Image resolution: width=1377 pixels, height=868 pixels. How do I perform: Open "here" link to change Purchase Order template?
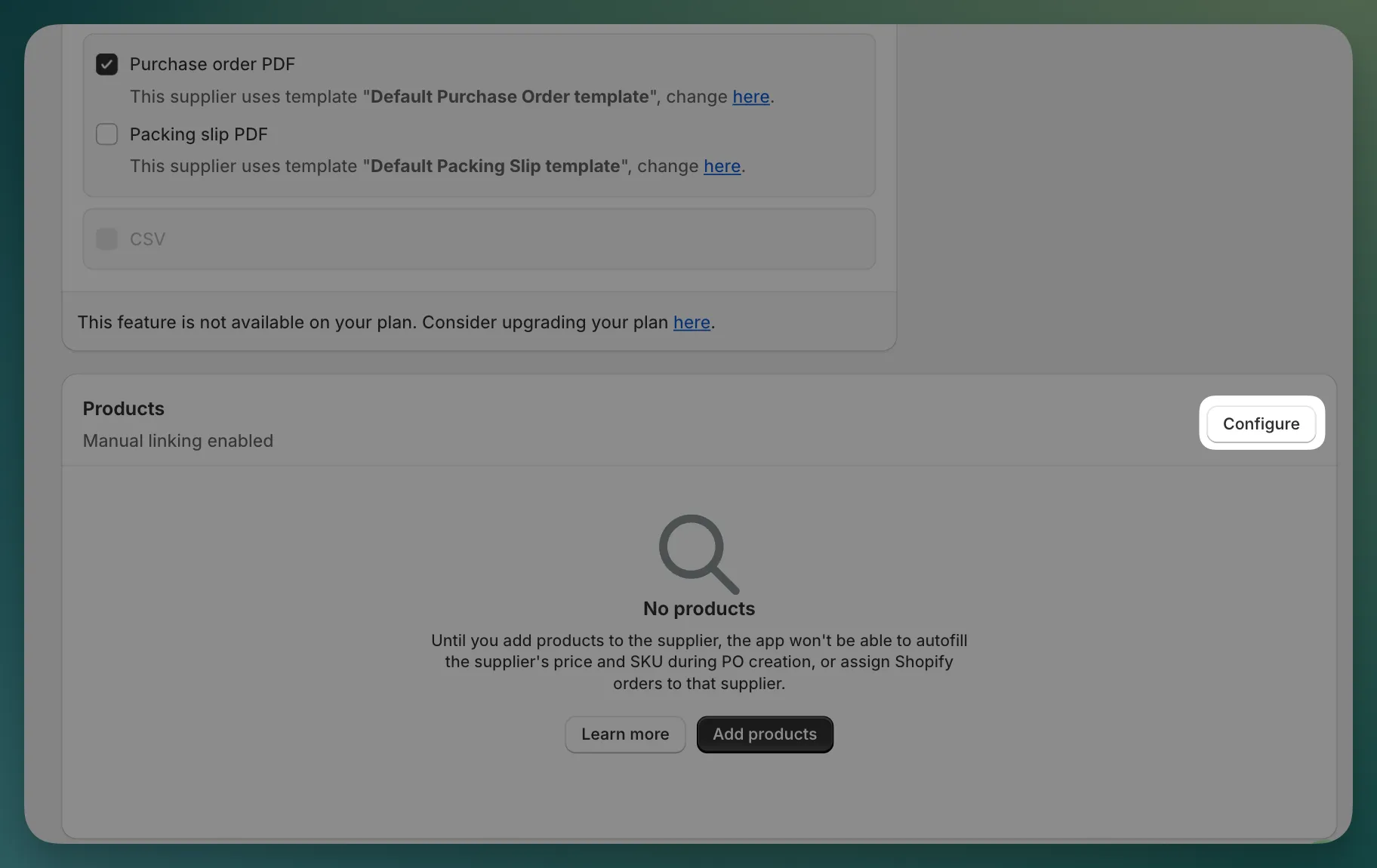[x=750, y=97]
